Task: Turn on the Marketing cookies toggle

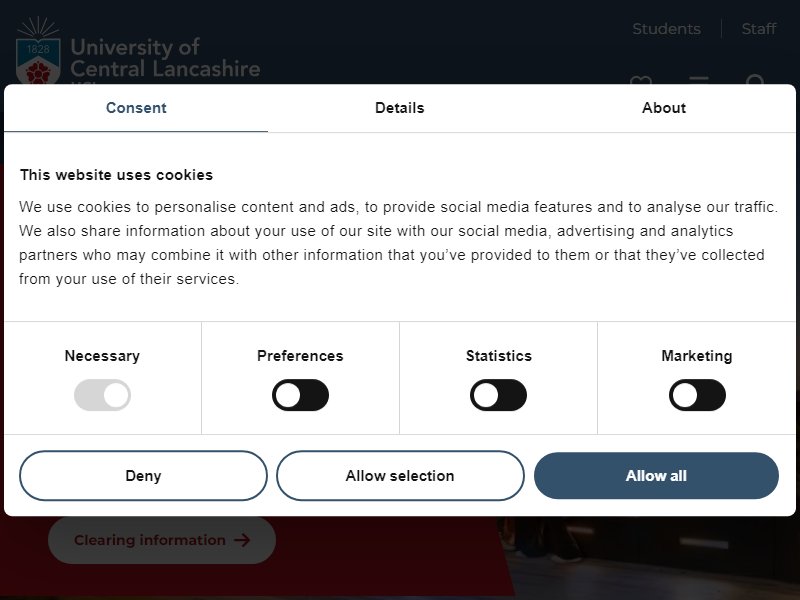Action: (x=697, y=395)
